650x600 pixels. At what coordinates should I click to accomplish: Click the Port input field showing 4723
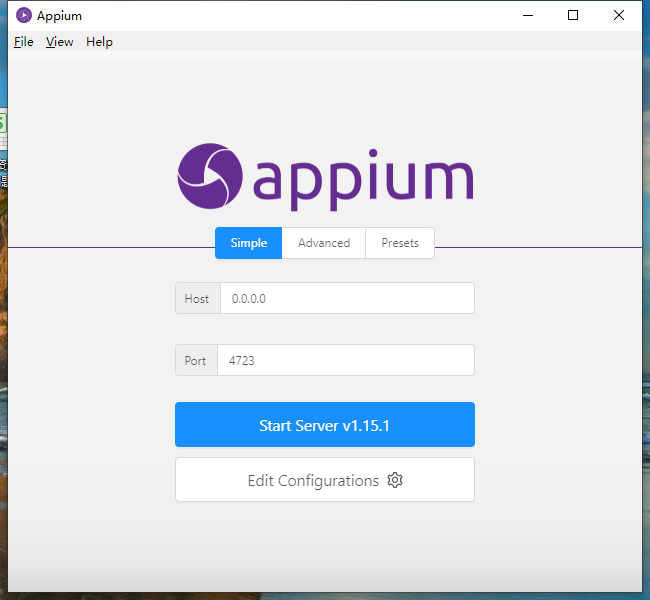(x=346, y=360)
